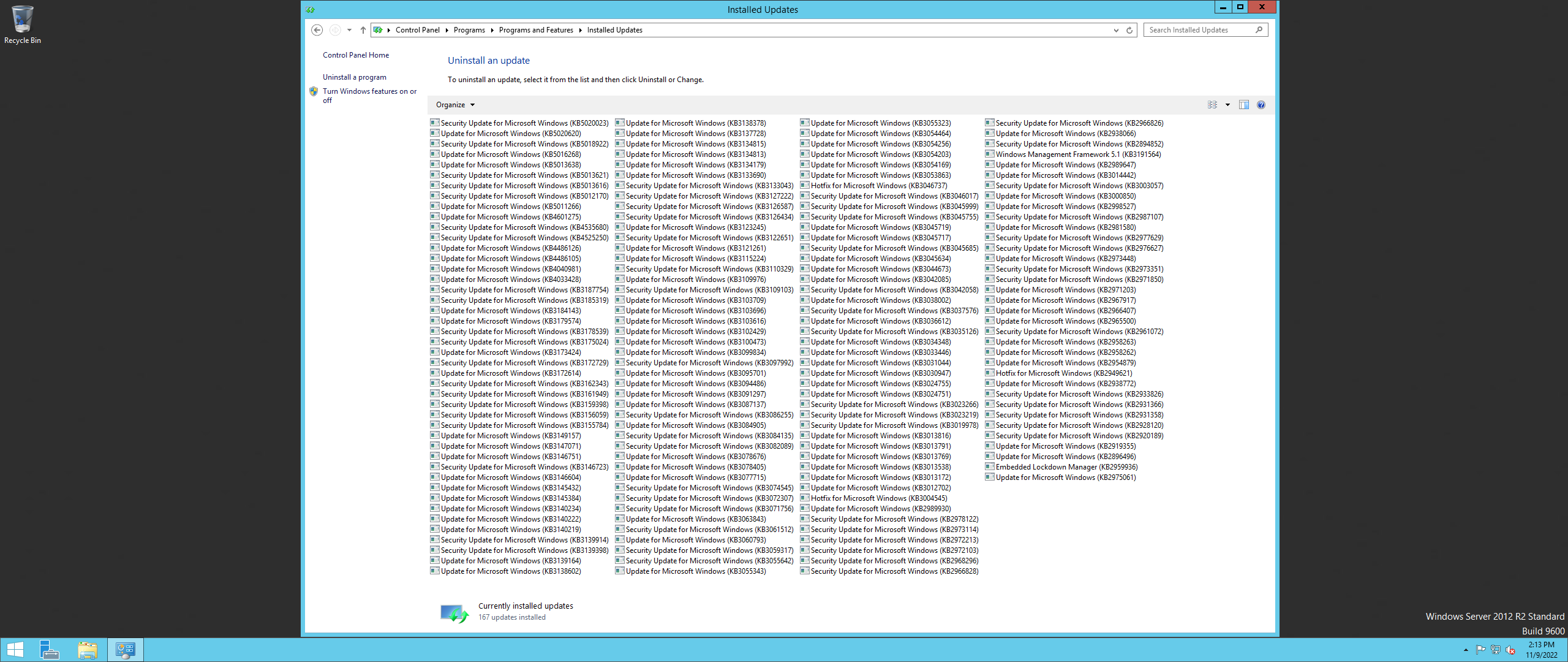Click the icon of KB5020023 security update
This screenshot has width=1568, height=662.
[x=435, y=123]
